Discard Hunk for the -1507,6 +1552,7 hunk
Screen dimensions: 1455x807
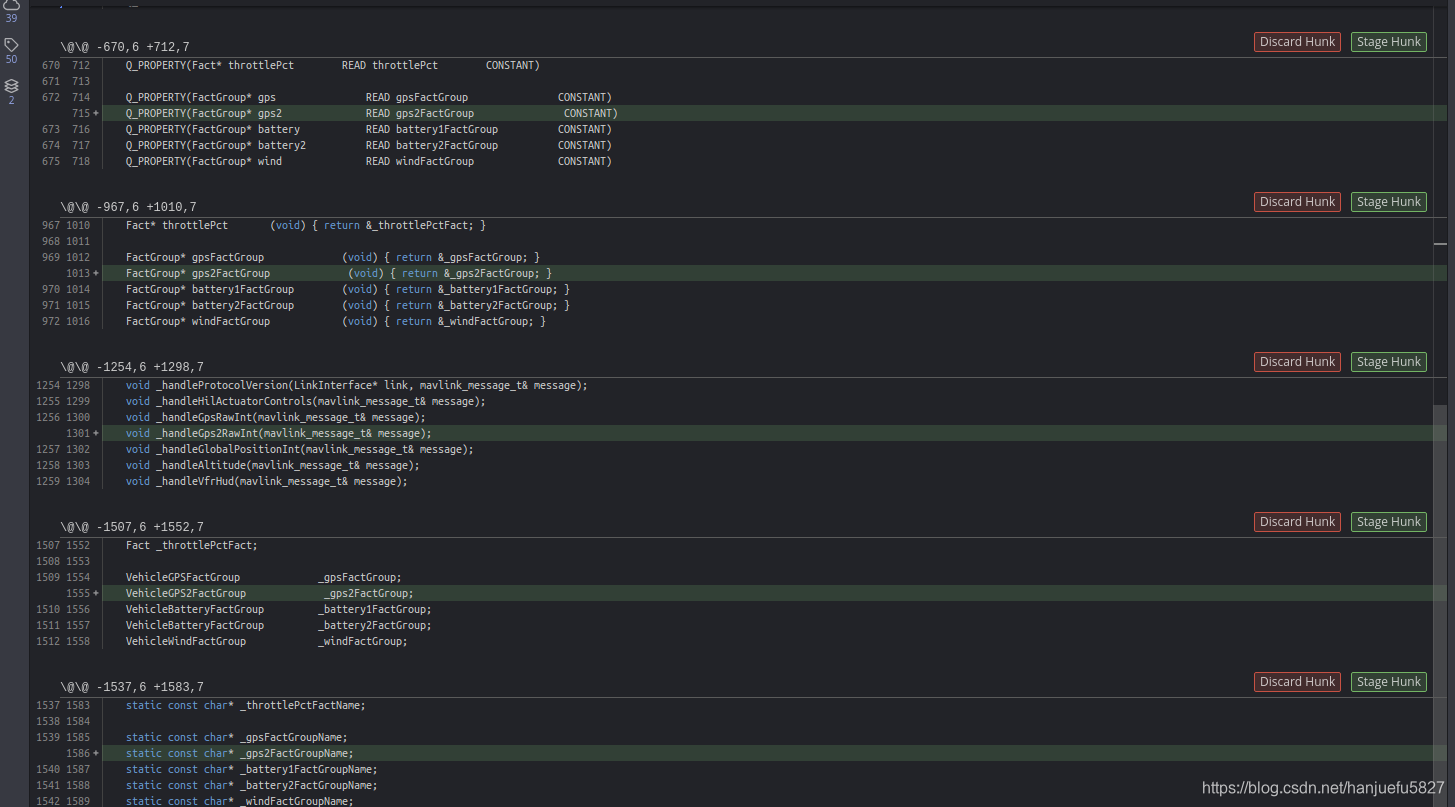1297,522
